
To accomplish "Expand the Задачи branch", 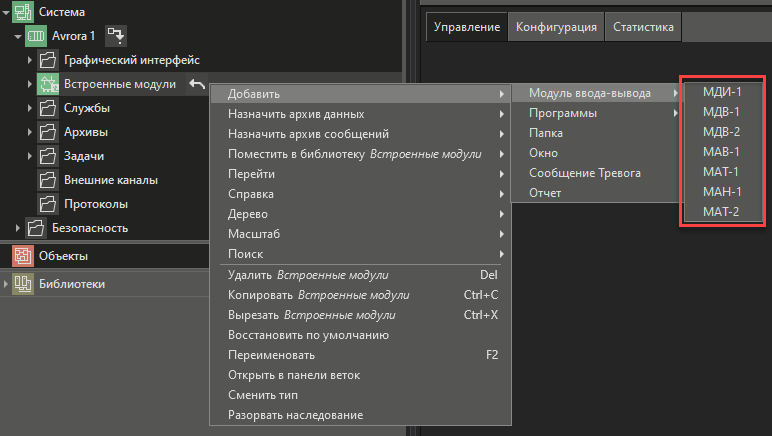I will coord(30,156).
